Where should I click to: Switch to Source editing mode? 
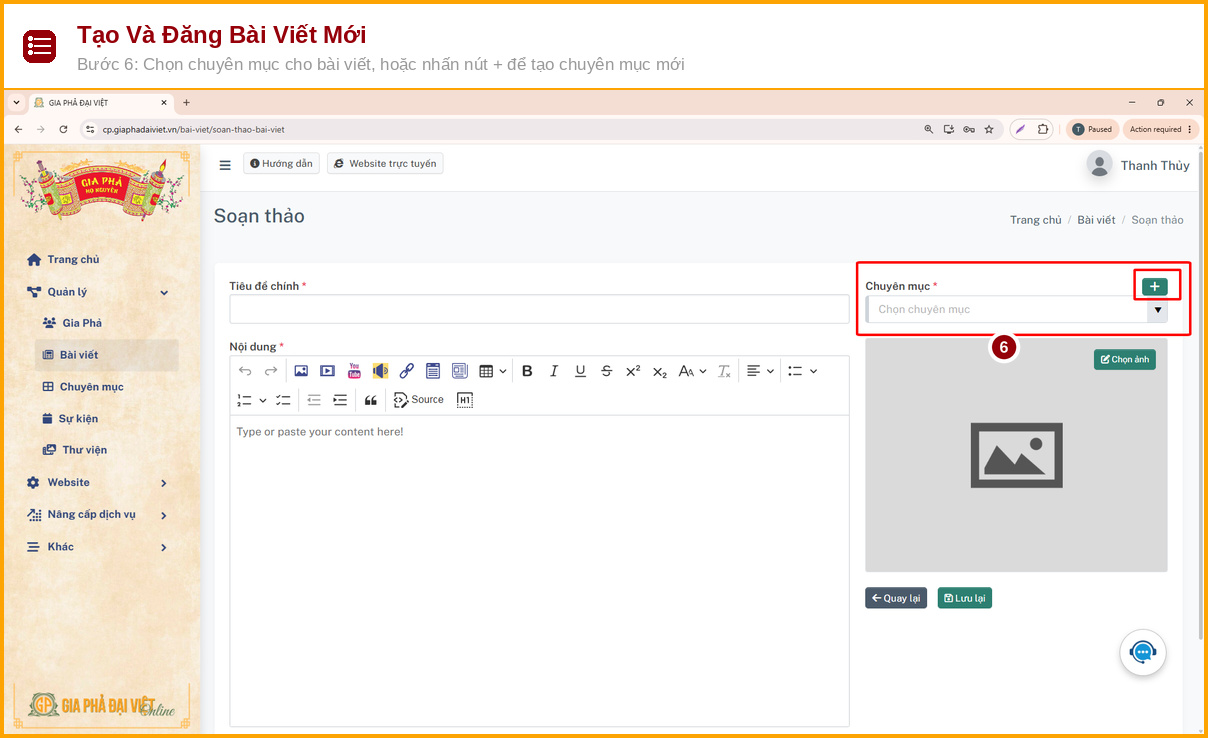(x=419, y=400)
